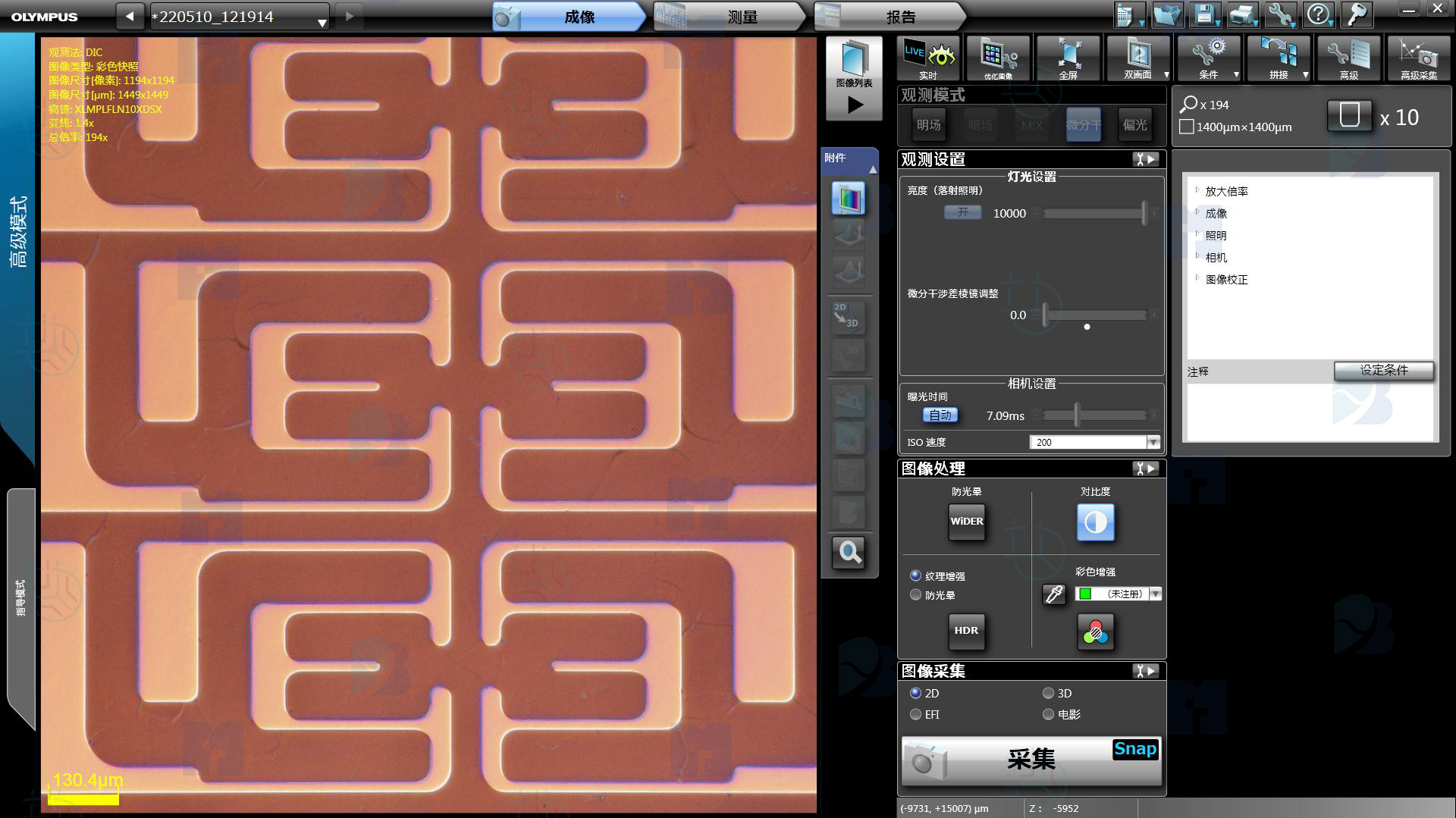Click the color eyedropper picker icon

1054,594
